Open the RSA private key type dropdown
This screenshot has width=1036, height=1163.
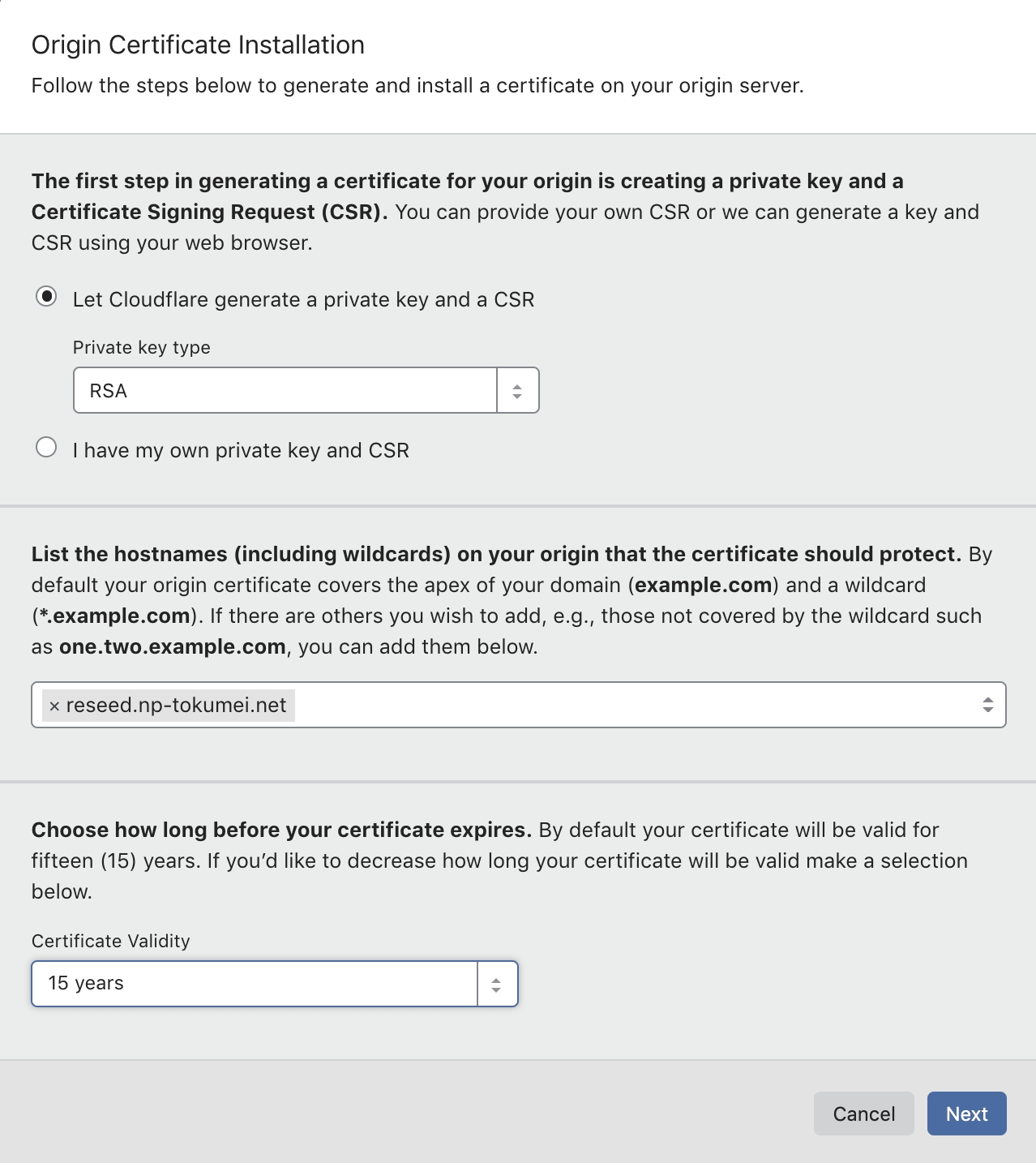[285, 390]
